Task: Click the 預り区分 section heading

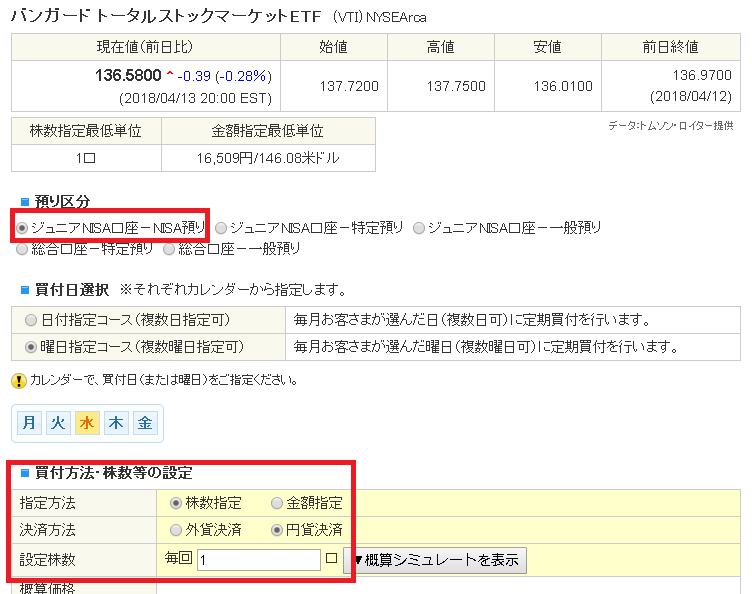Action: pyautogui.click(x=62, y=201)
